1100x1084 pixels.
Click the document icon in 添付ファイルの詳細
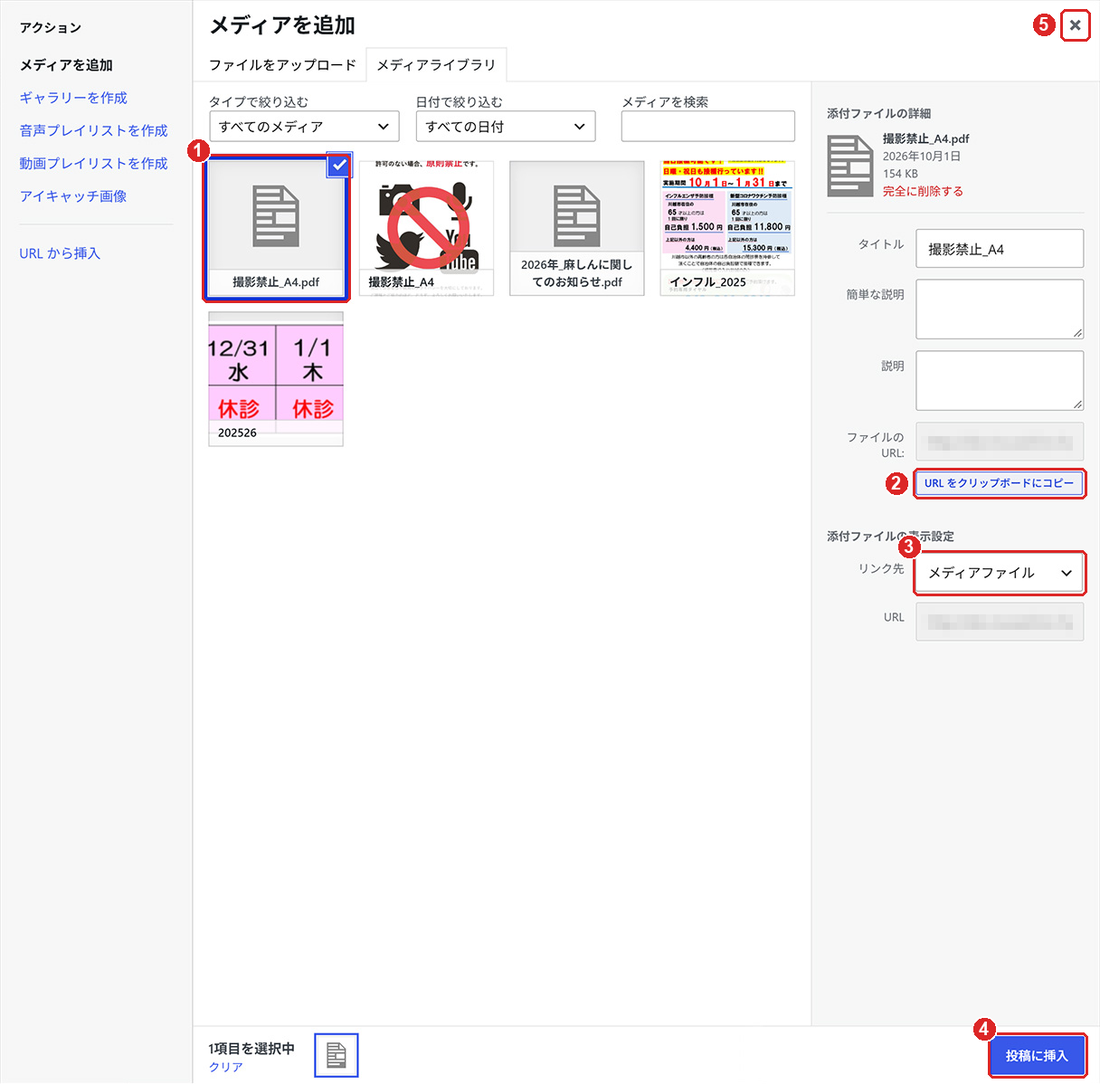tap(850, 166)
